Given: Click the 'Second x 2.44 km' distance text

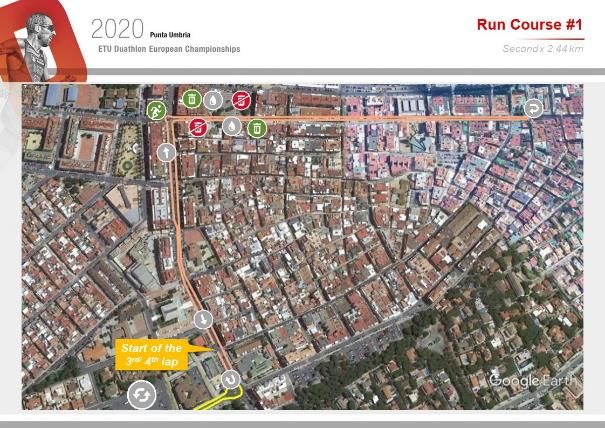Looking at the screenshot, I should pos(543,49).
